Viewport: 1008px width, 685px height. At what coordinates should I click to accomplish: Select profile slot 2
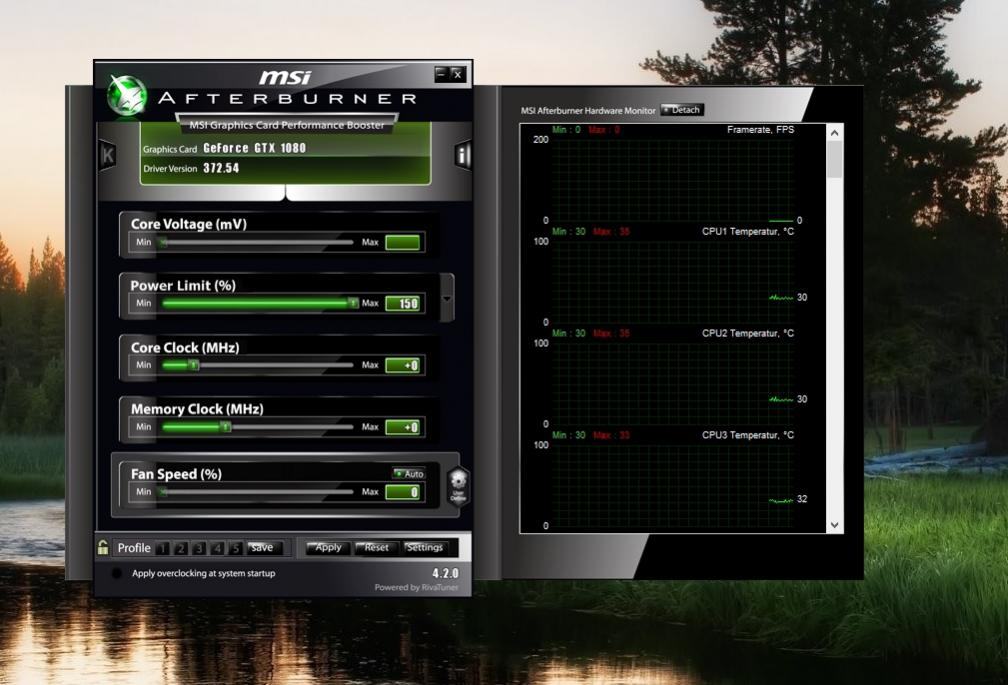coord(181,548)
